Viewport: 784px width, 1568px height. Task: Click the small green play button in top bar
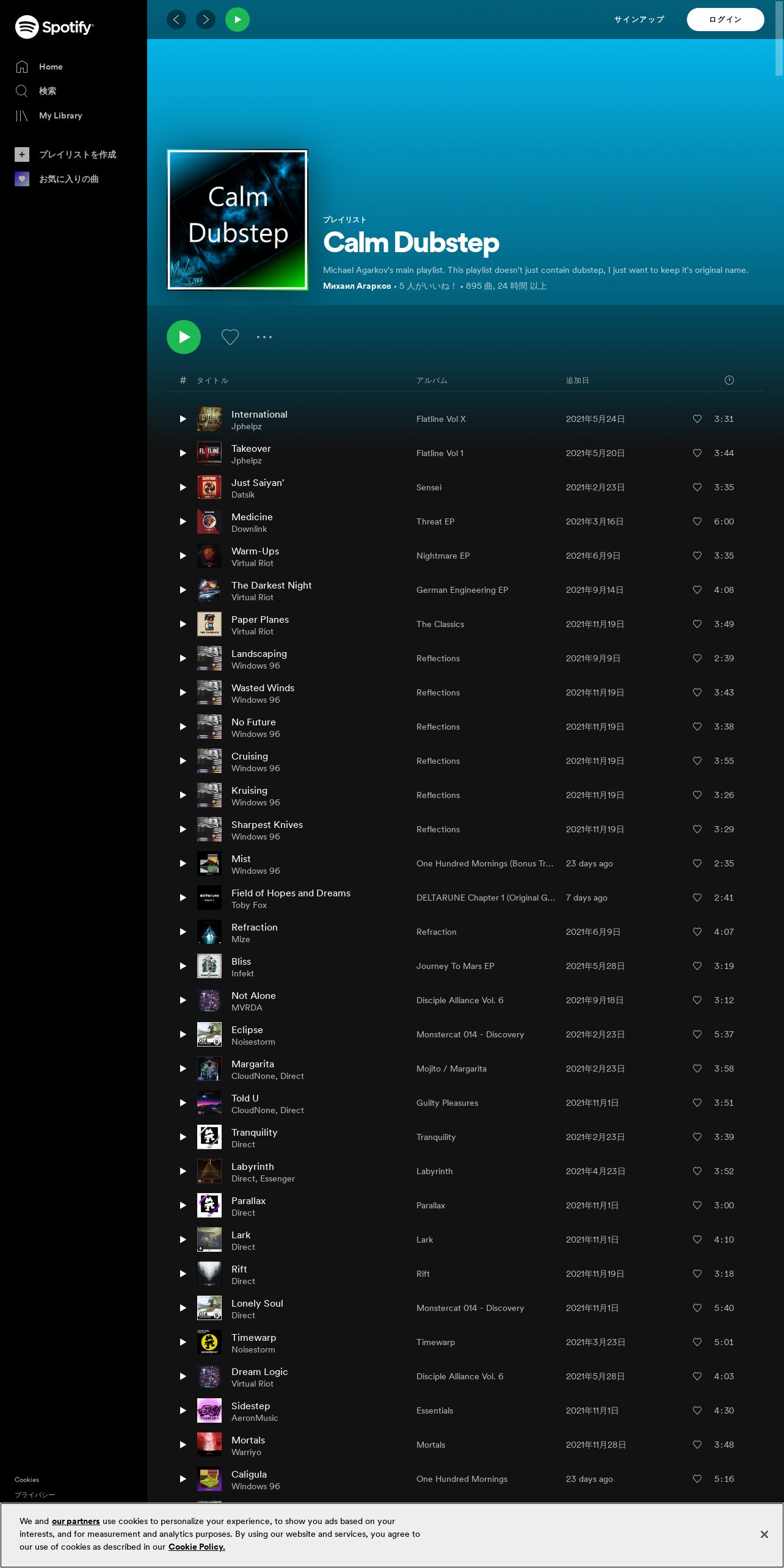point(238,20)
